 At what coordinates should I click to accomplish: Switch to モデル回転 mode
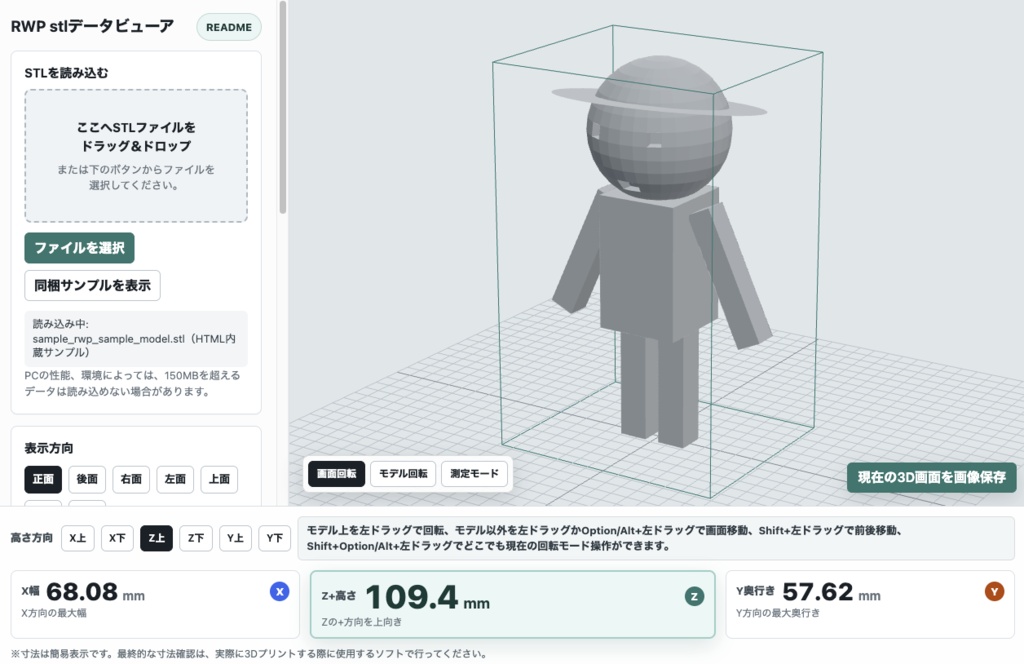(403, 473)
